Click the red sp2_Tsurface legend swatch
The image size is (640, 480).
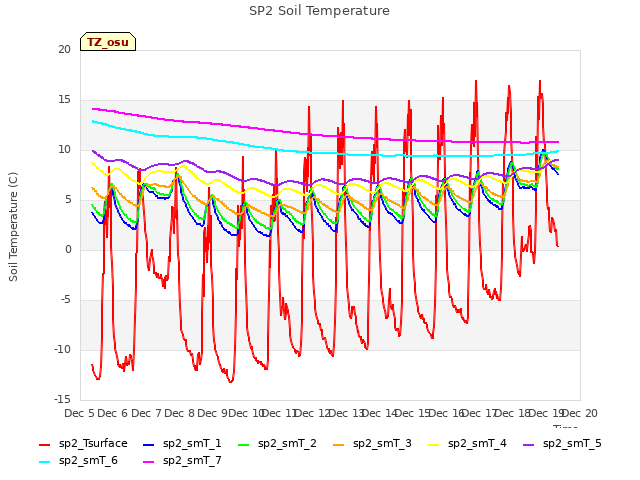(44, 444)
